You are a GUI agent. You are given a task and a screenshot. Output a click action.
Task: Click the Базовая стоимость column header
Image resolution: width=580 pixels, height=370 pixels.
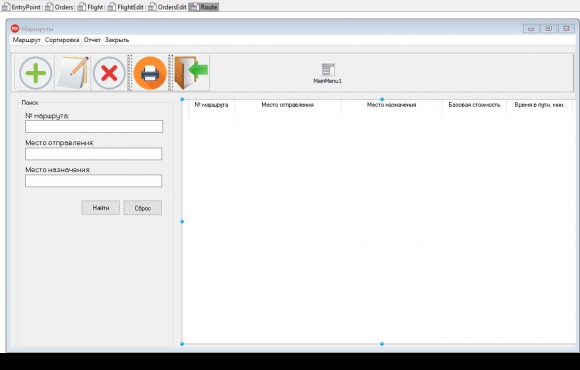click(x=474, y=105)
